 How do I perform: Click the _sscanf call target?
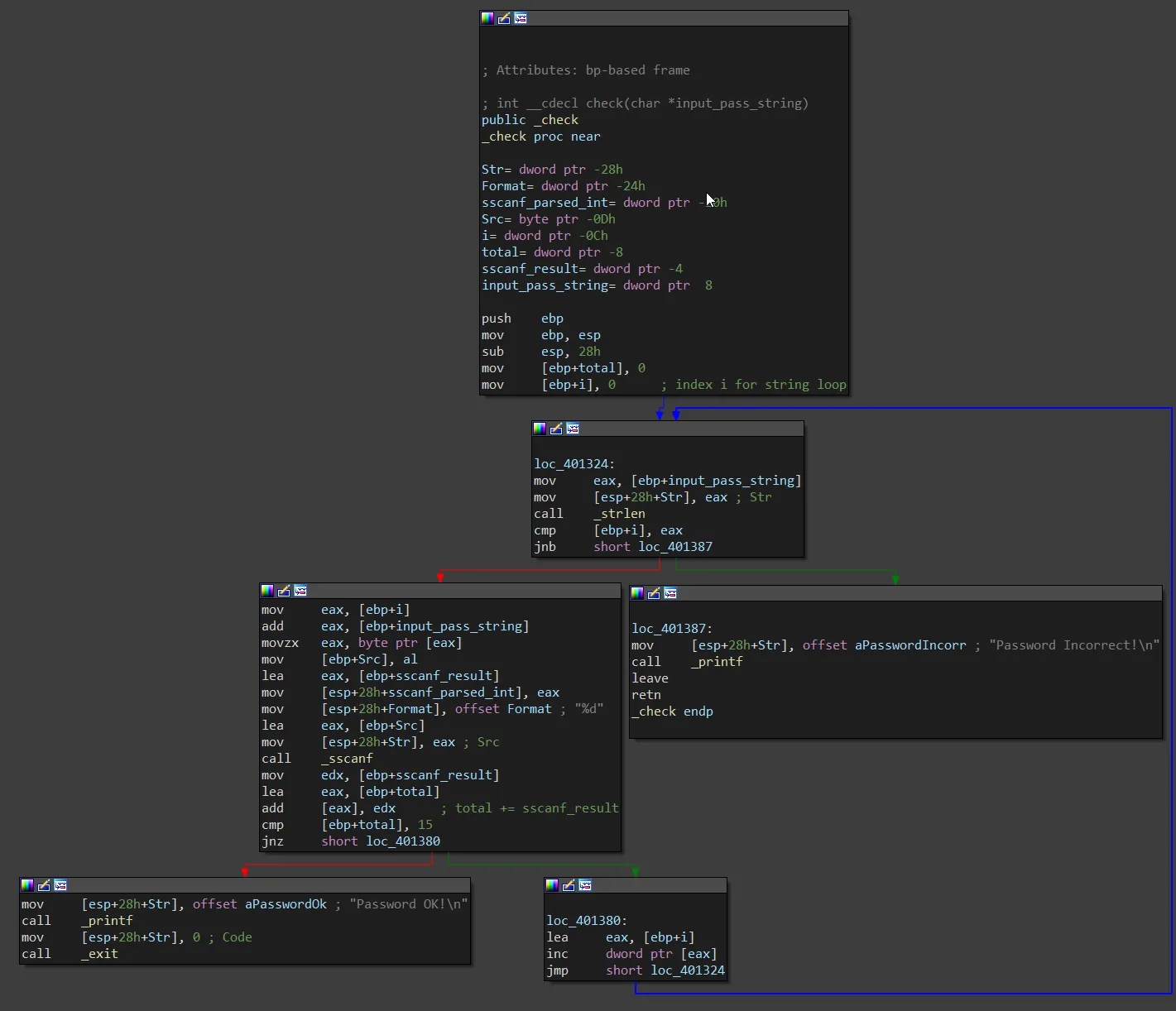click(x=347, y=759)
